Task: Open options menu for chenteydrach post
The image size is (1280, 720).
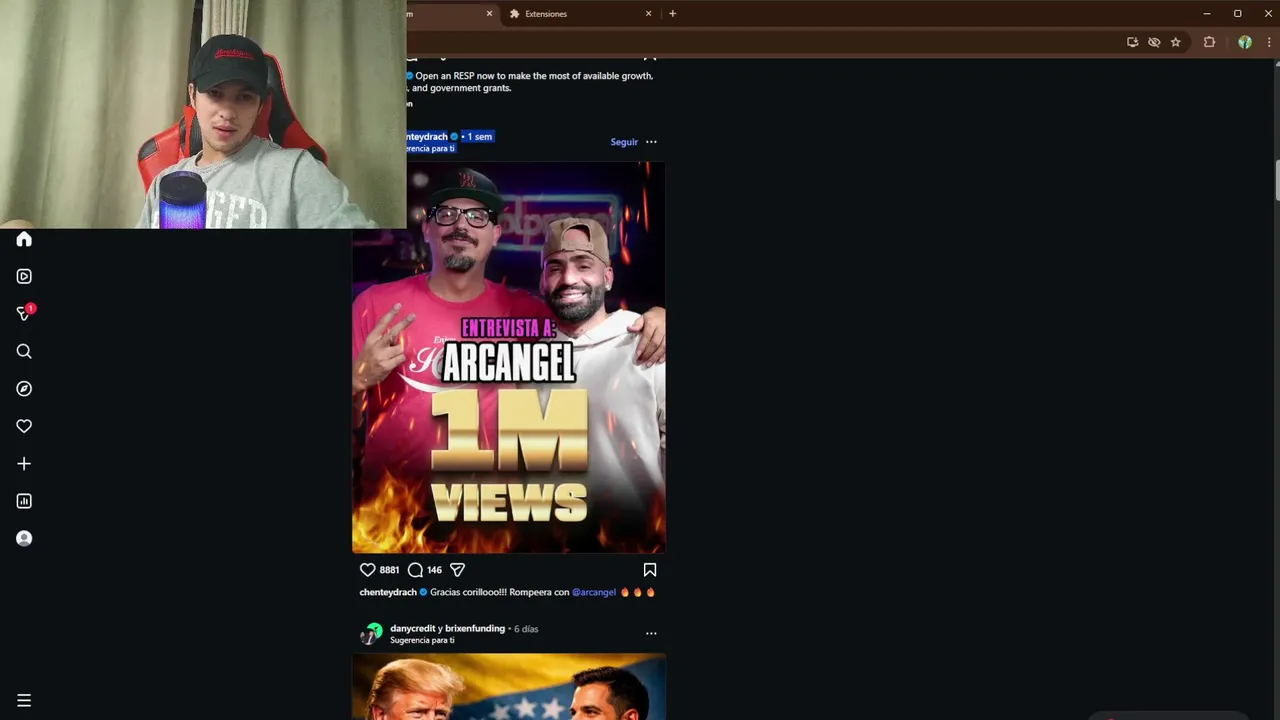Action: 651,142
